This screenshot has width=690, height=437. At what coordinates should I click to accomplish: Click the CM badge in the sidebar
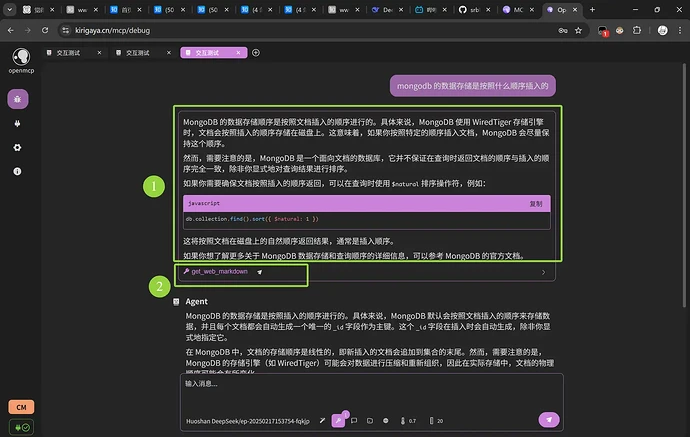pos(18,407)
